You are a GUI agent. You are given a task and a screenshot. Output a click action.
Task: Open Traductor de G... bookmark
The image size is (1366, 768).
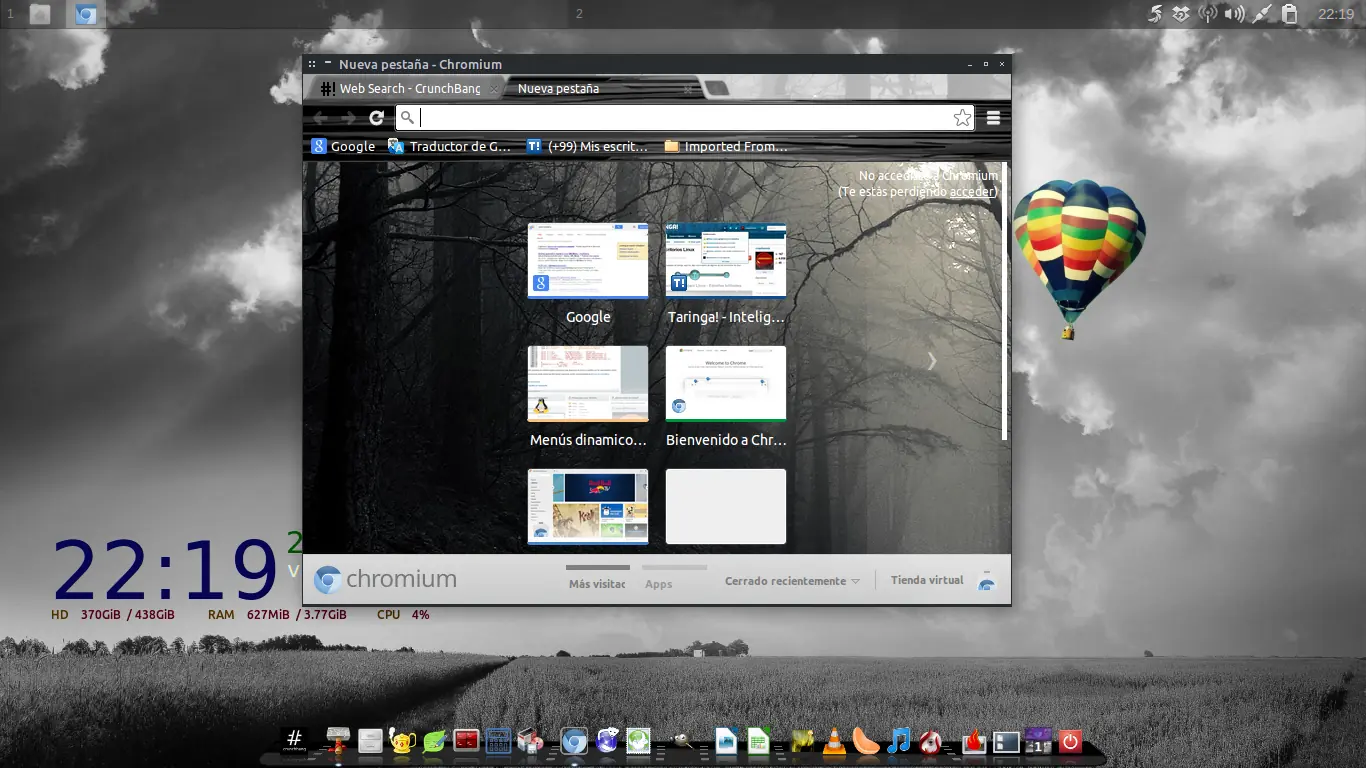(x=449, y=146)
